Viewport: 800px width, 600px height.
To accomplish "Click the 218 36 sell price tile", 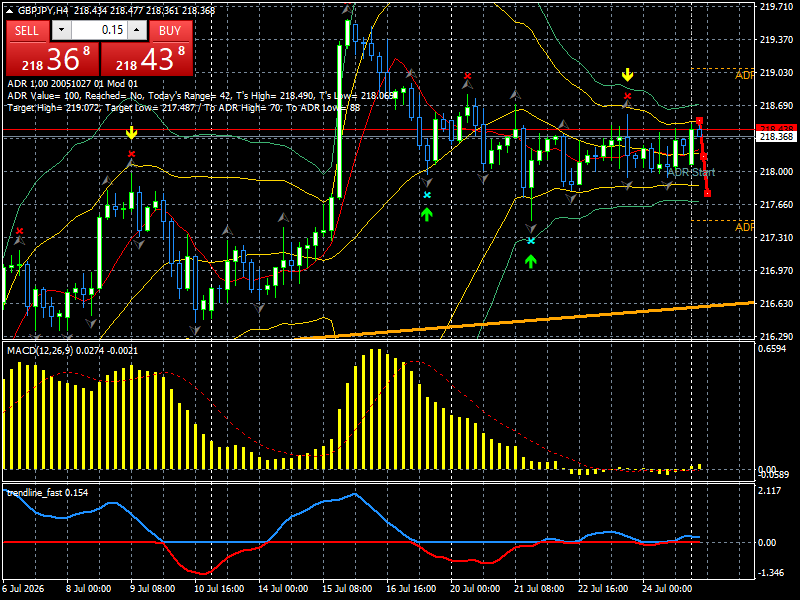I will [53, 59].
